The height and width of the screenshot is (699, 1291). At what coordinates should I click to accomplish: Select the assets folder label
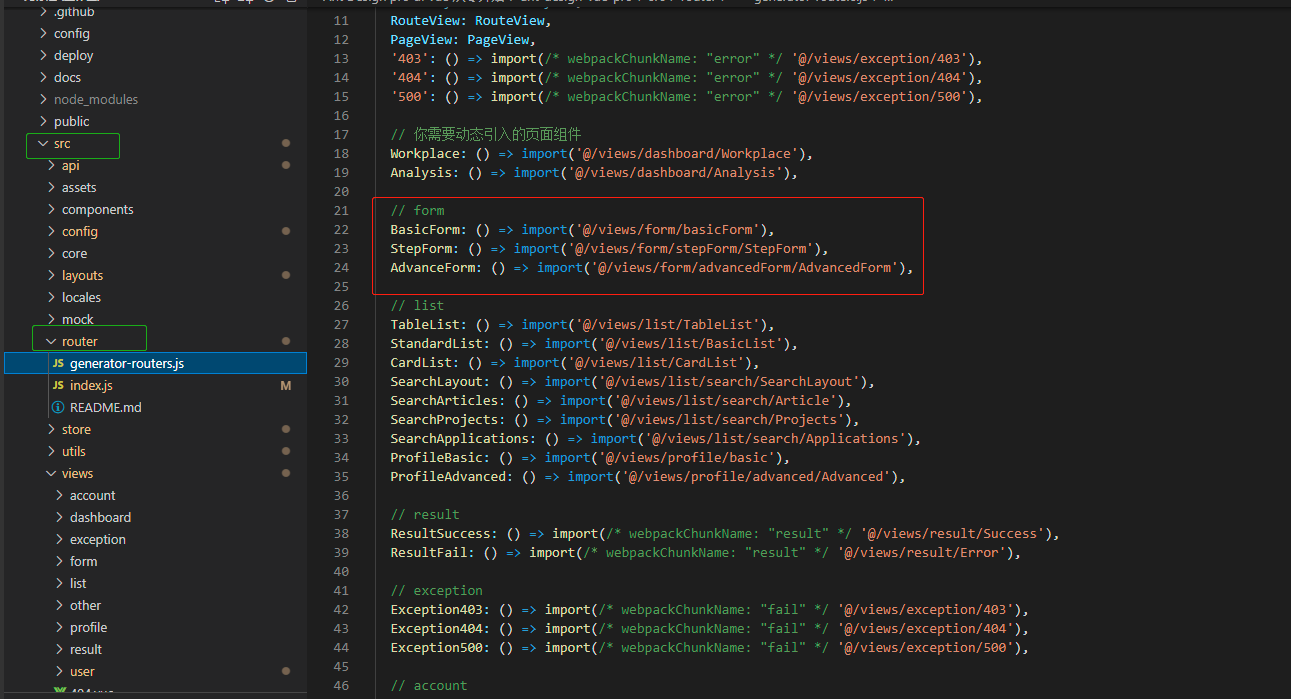tap(79, 187)
